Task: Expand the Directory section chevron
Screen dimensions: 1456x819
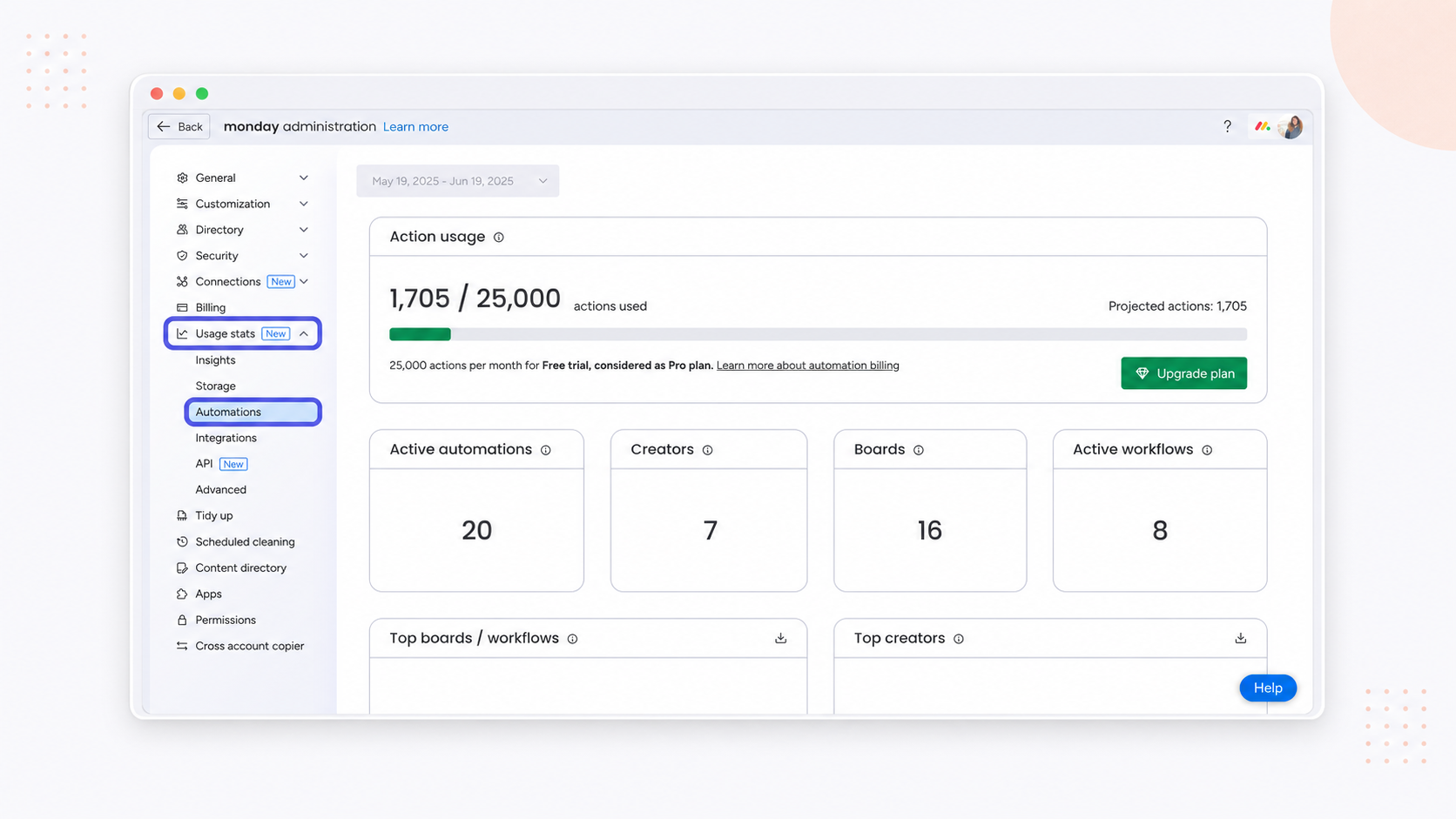Action: click(304, 230)
